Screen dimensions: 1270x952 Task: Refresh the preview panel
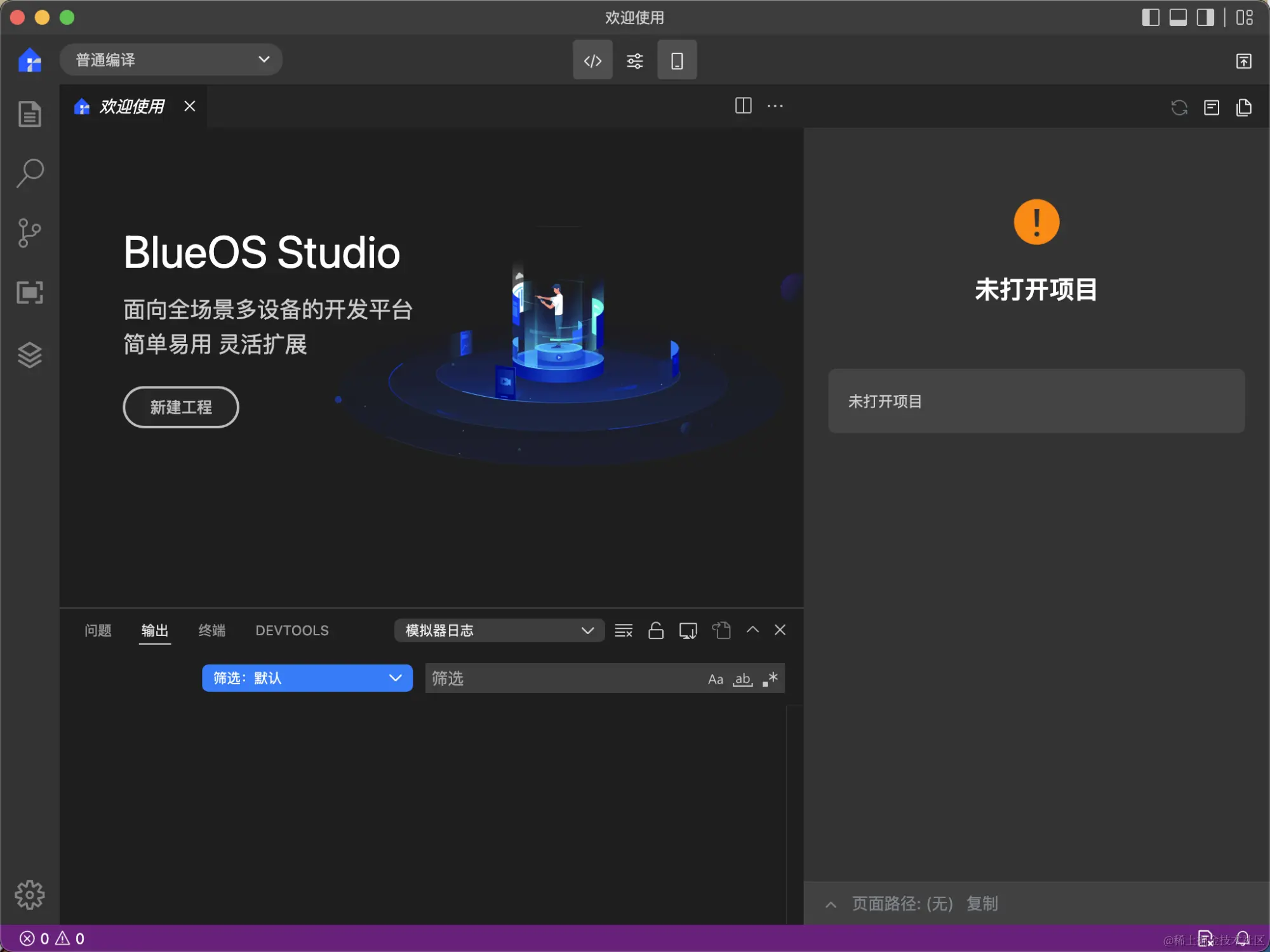(1179, 107)
